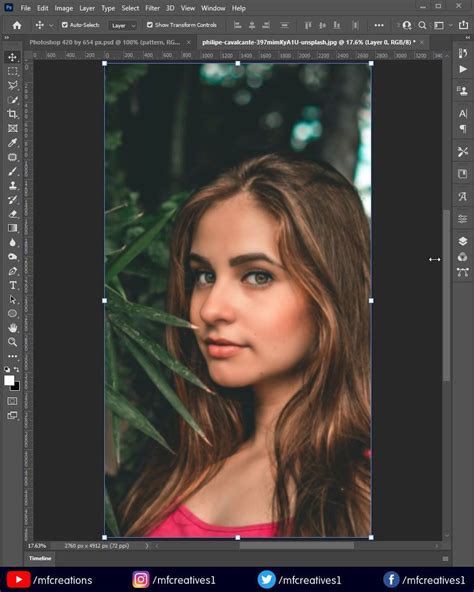Open the Character panel icon
The width and height of the screenshot is (474, 592).
click(463, 113)
